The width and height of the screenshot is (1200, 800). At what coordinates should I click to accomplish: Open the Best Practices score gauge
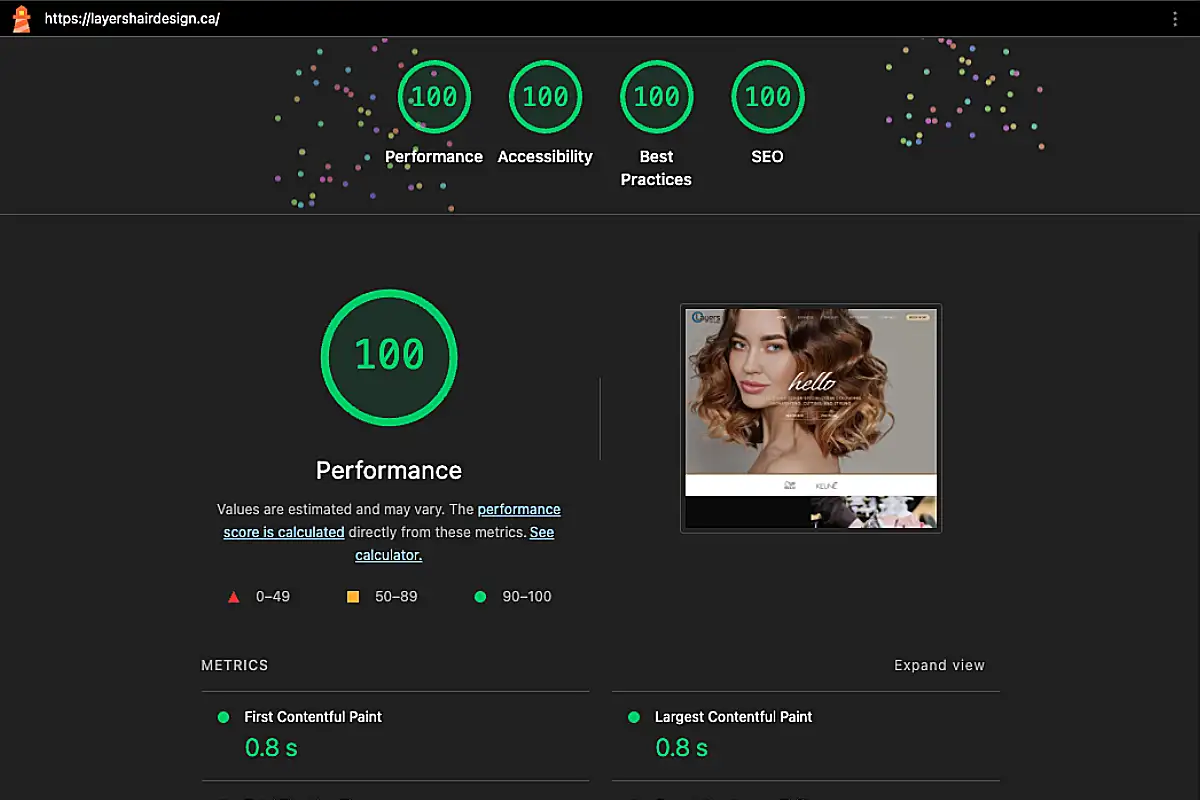(x=656, y=96)
